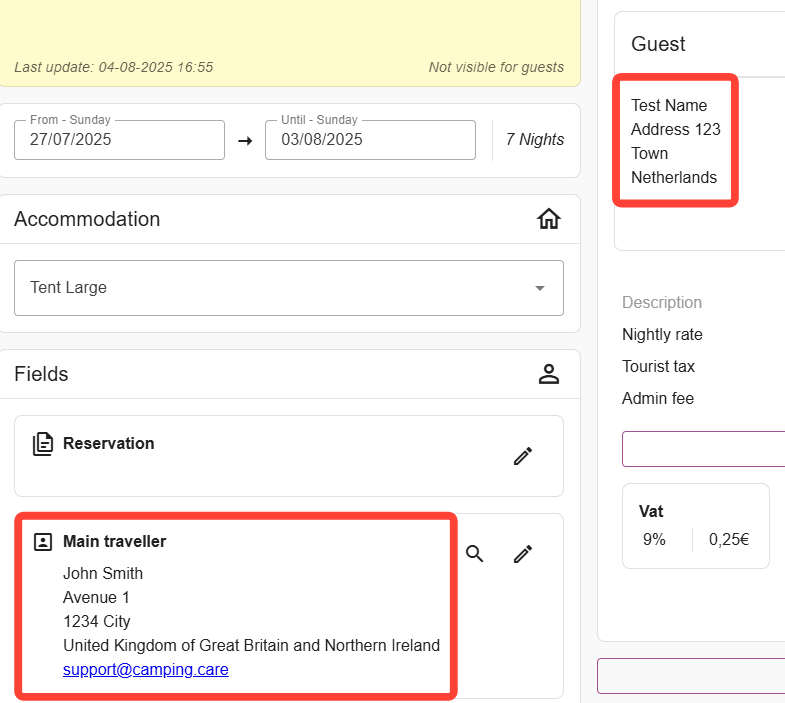Click the contact card icon beside Main traveller

point(42,542)
